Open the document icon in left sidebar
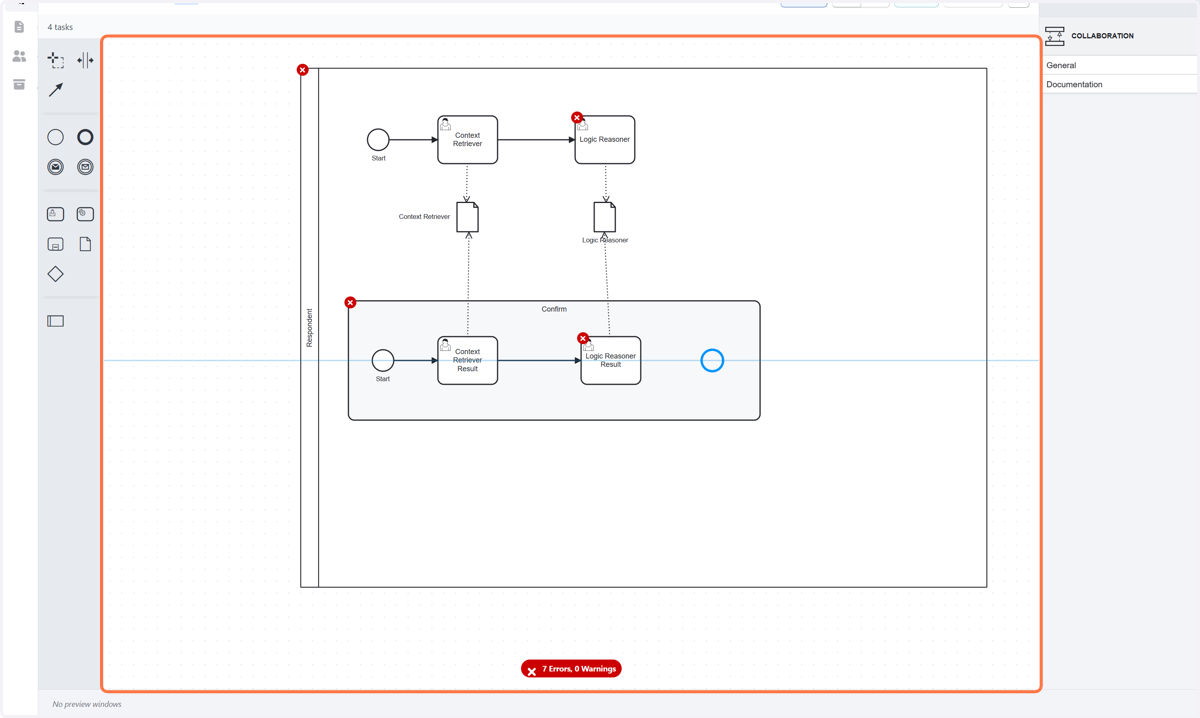The image size is (1200, 718). (19, 27)
